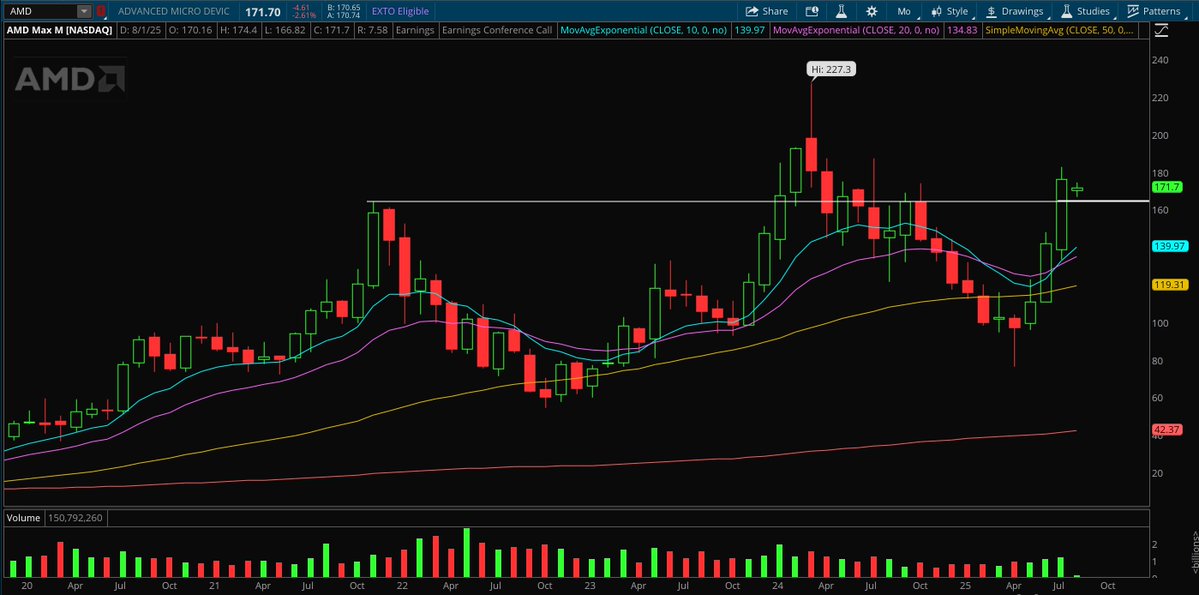Click the Earnings Conference Call label
The width and height of the screenshot is (1199, 595).
(497, 31)
